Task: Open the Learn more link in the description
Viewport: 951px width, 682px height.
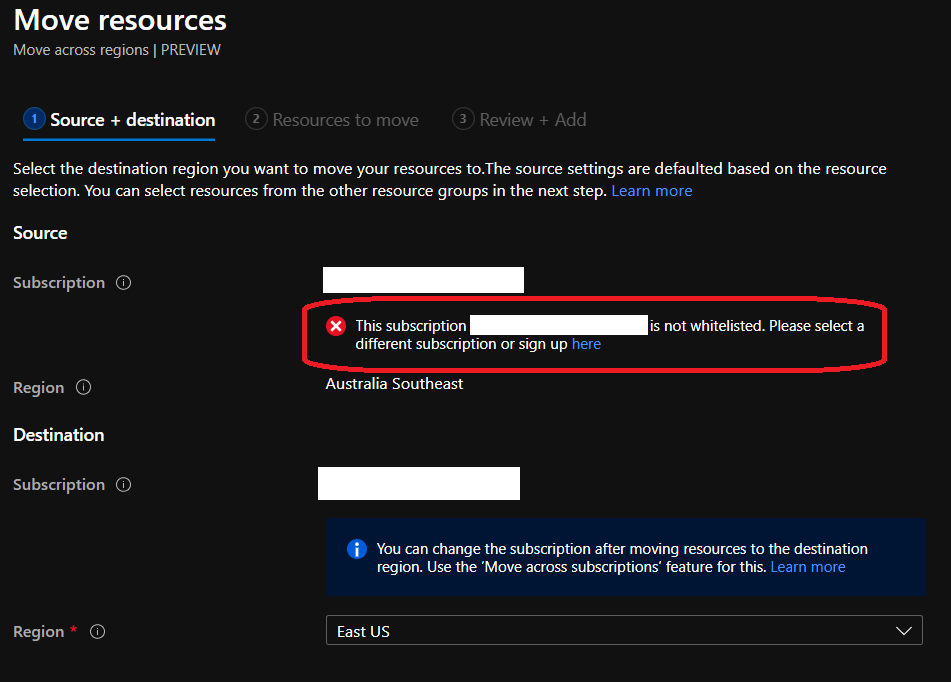Action: coord(651,190)
